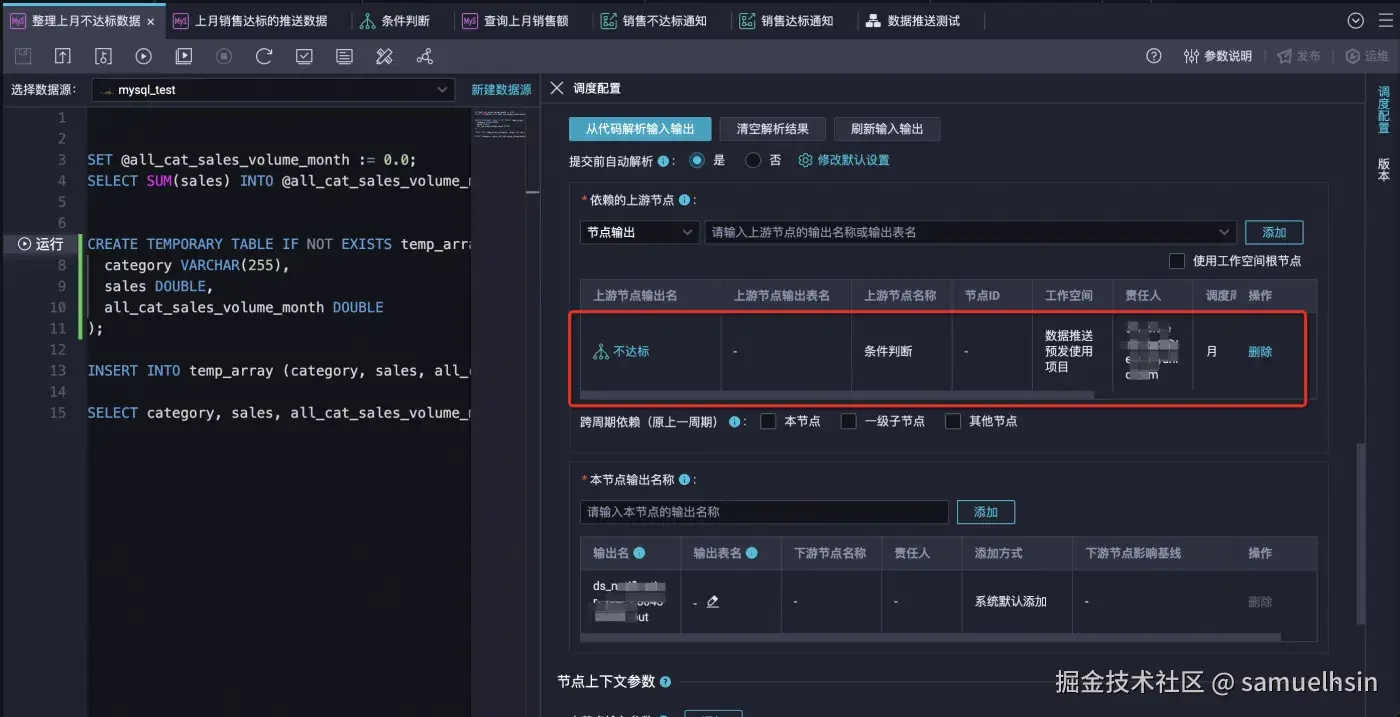Click the 从代码解析输入输出 button
The image size is (1400, 717).
click(x=640, y=129)
